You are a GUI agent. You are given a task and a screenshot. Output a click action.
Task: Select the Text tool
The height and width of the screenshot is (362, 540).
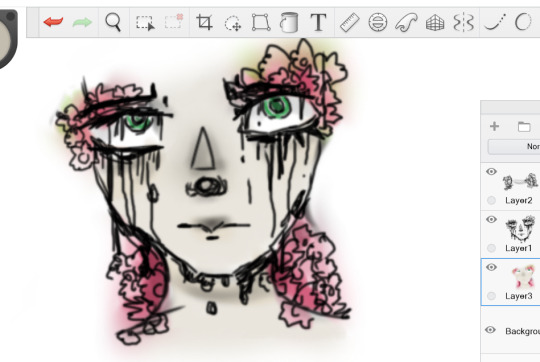tap(318, 22)
